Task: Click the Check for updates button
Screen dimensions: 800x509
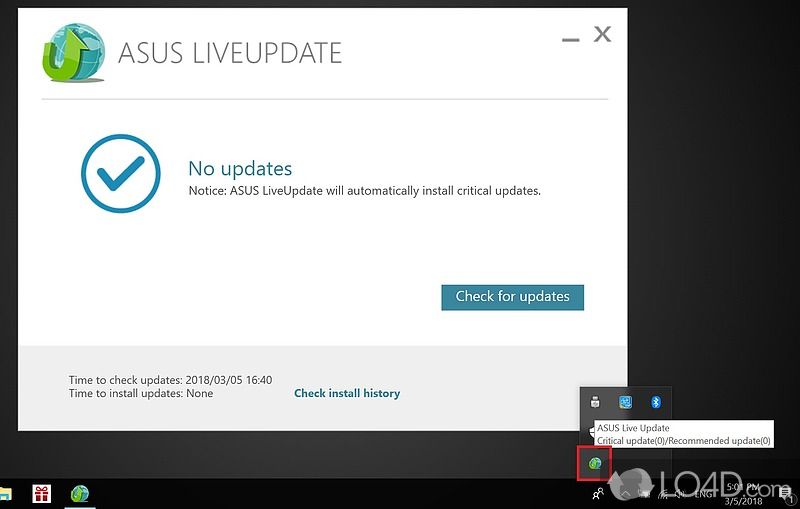Action: tap(512, 297)
